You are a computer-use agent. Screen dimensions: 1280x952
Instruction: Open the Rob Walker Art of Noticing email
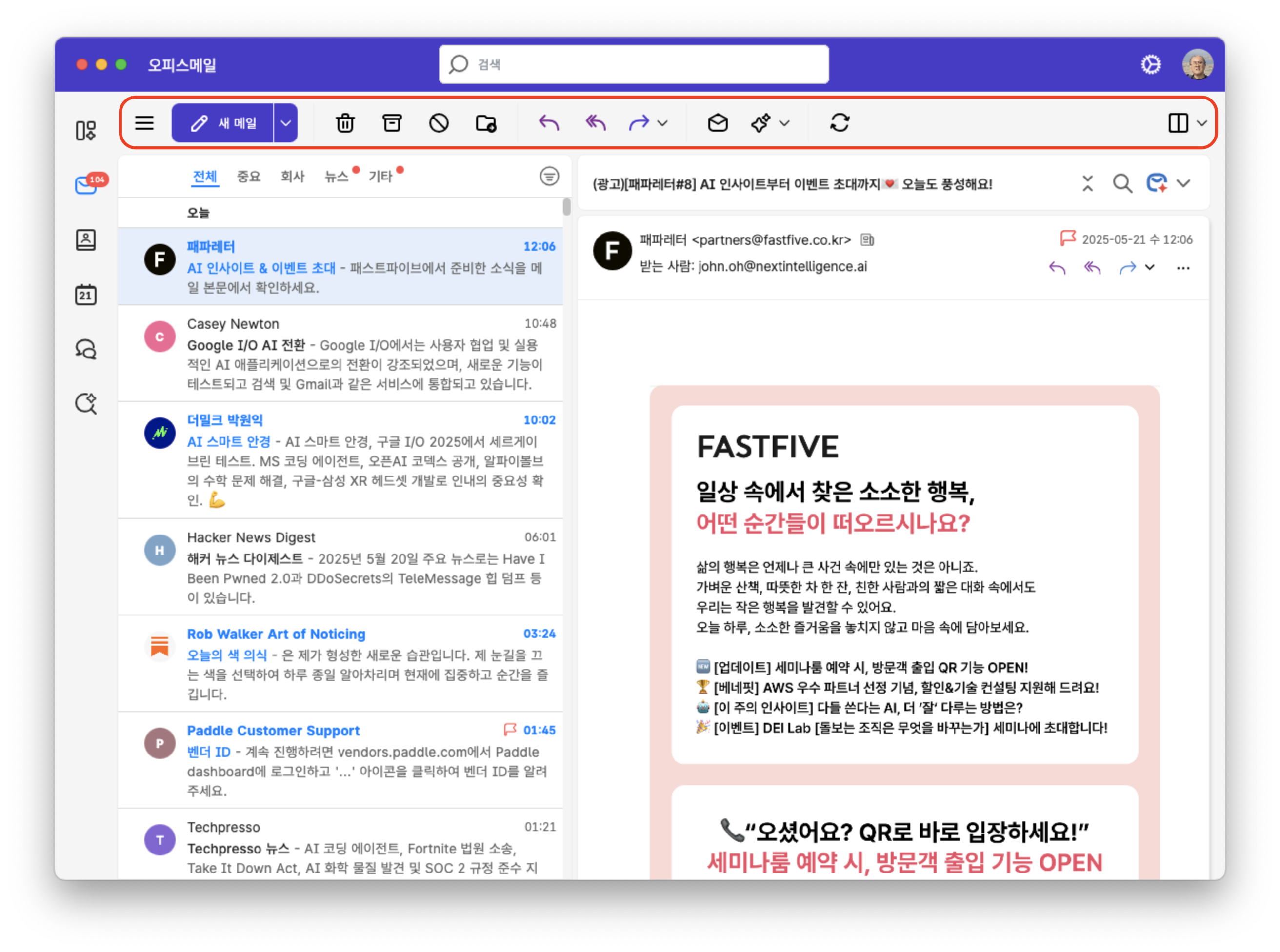tap(340, 663)
